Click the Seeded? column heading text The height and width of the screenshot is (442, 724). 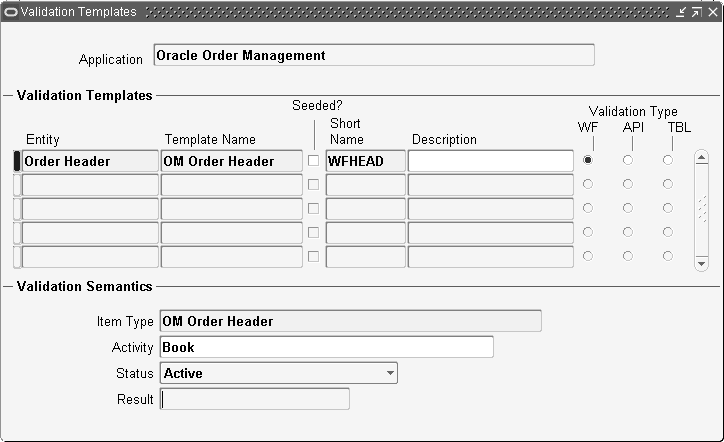317,106
